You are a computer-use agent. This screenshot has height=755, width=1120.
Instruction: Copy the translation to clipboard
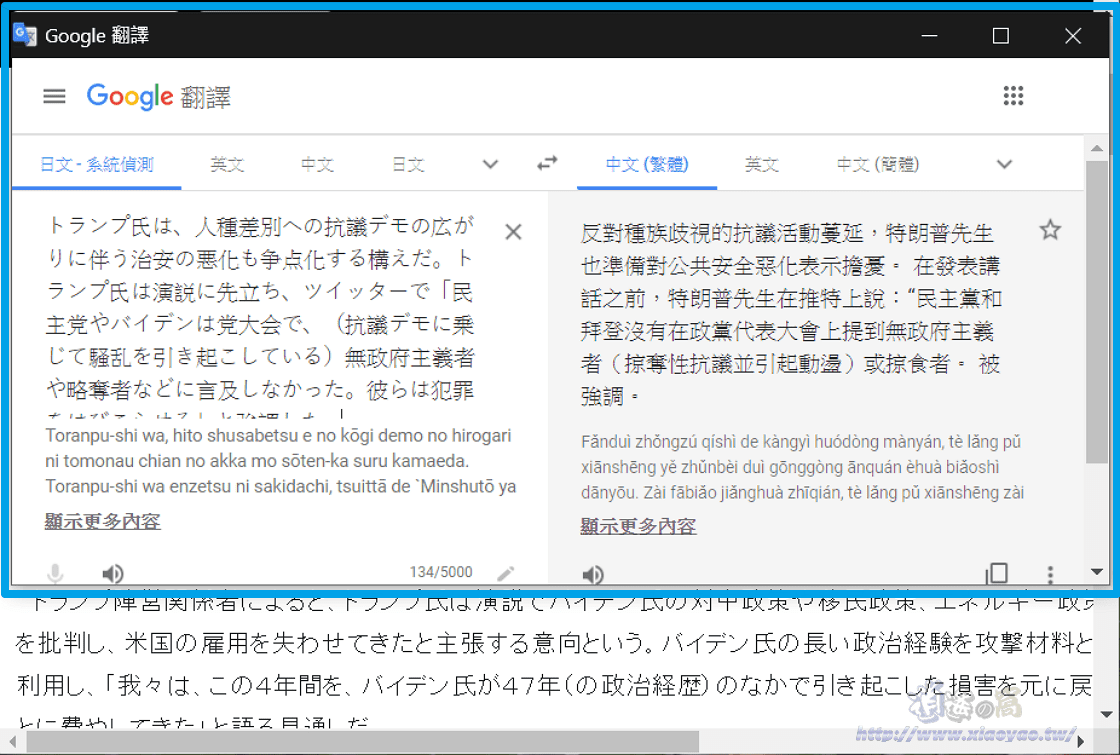coord(996,574)
